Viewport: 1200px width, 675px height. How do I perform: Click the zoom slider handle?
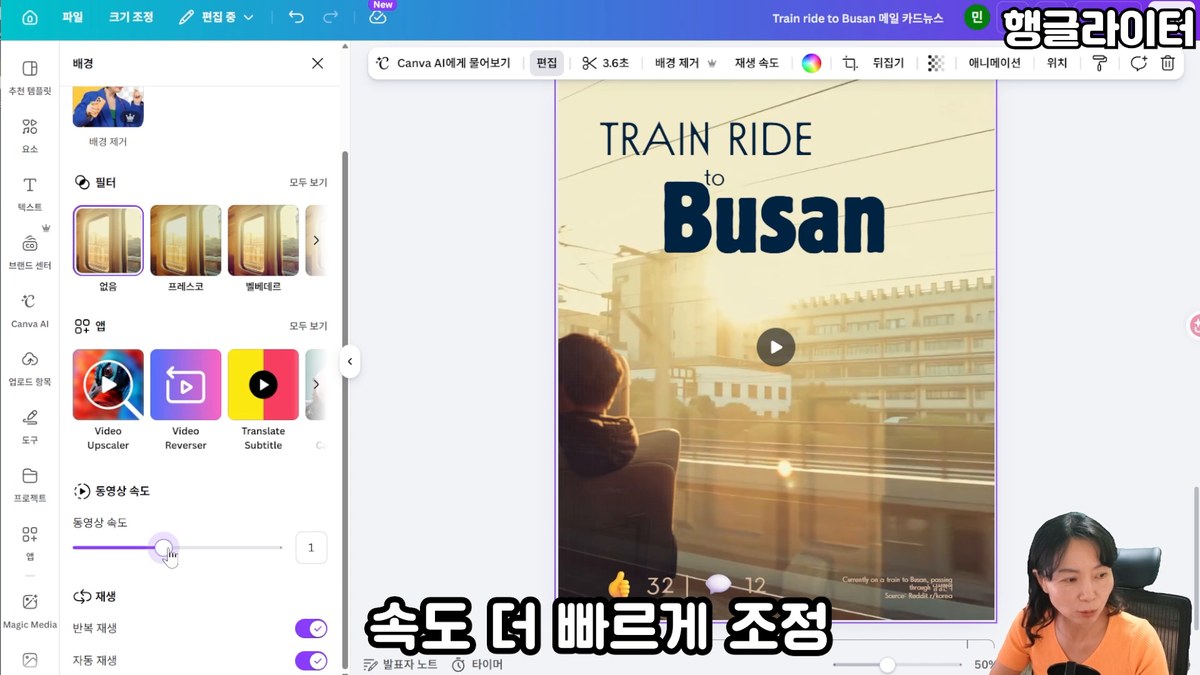click(x=887, y=665)
